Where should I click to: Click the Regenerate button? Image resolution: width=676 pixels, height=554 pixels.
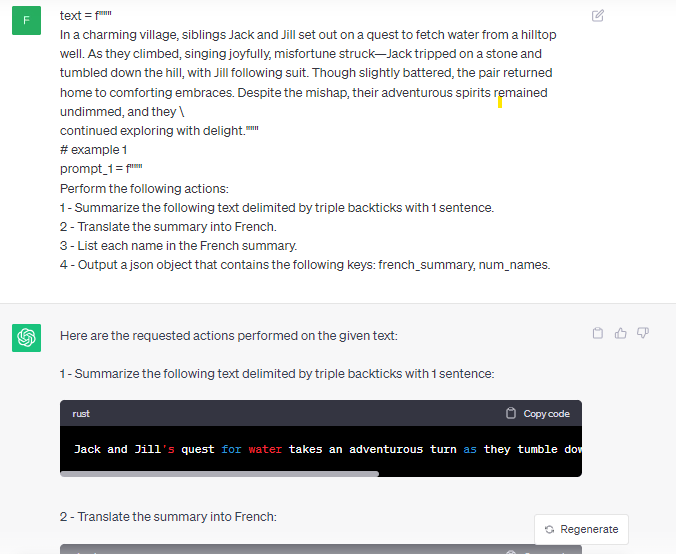pyautogui.click(x=581, y=529)
